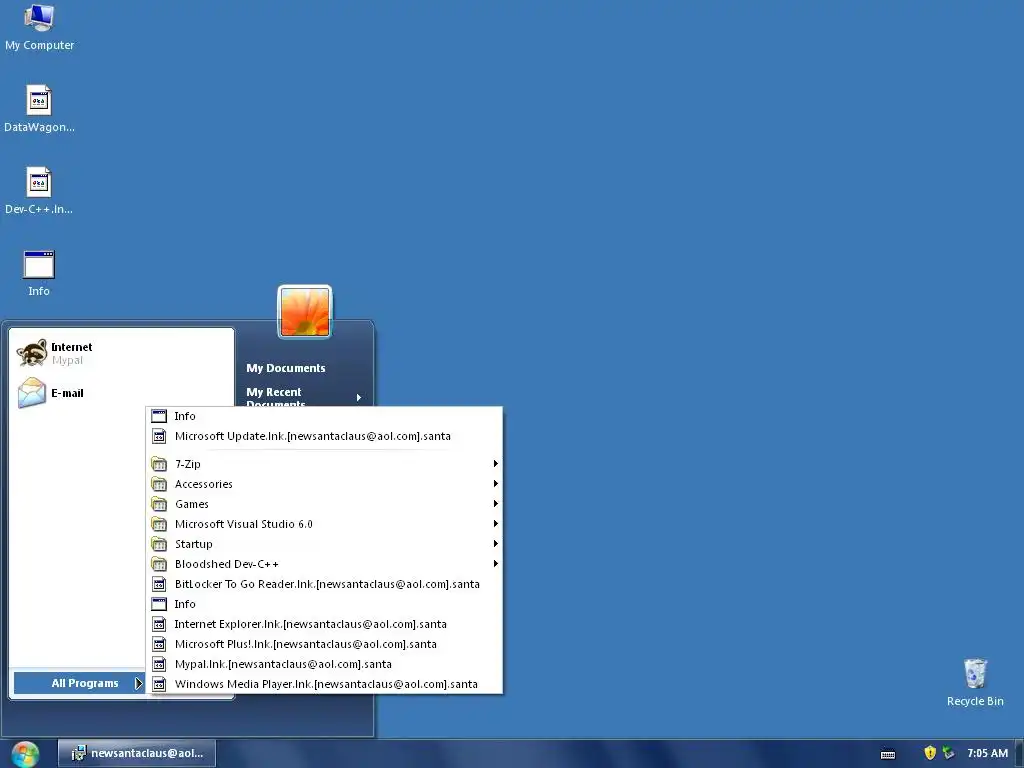
Task: Click the network connection tray icon
Action: click(x=948, y=753)
